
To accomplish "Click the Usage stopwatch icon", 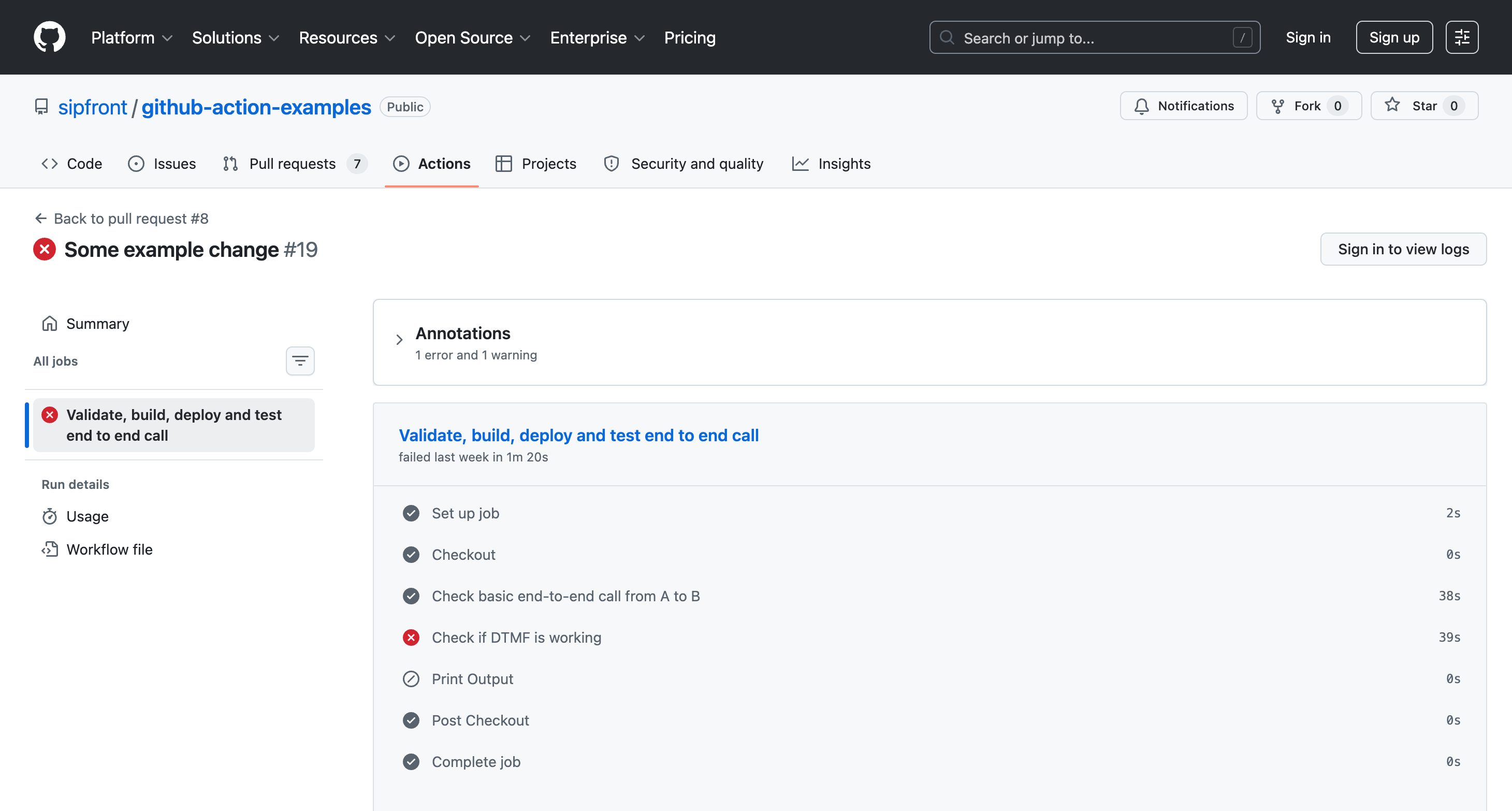I will (x=50, y=516).
